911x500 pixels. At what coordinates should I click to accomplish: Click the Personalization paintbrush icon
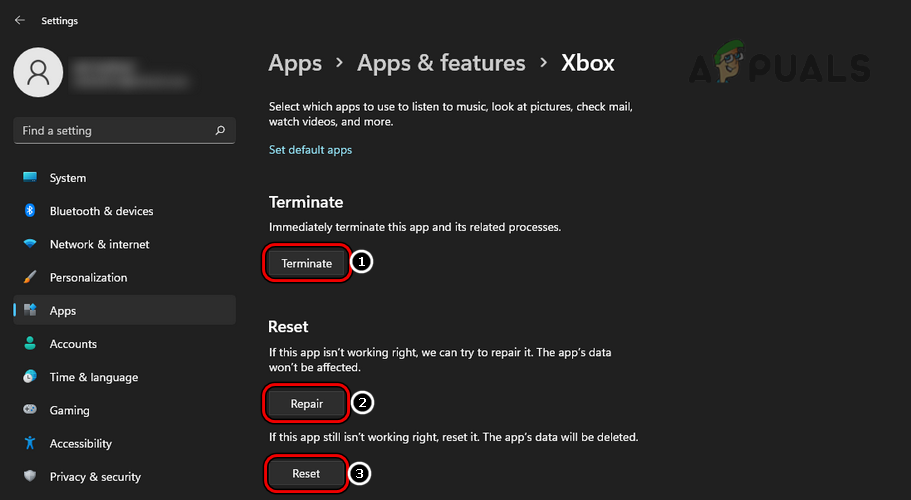coord(30,278)
